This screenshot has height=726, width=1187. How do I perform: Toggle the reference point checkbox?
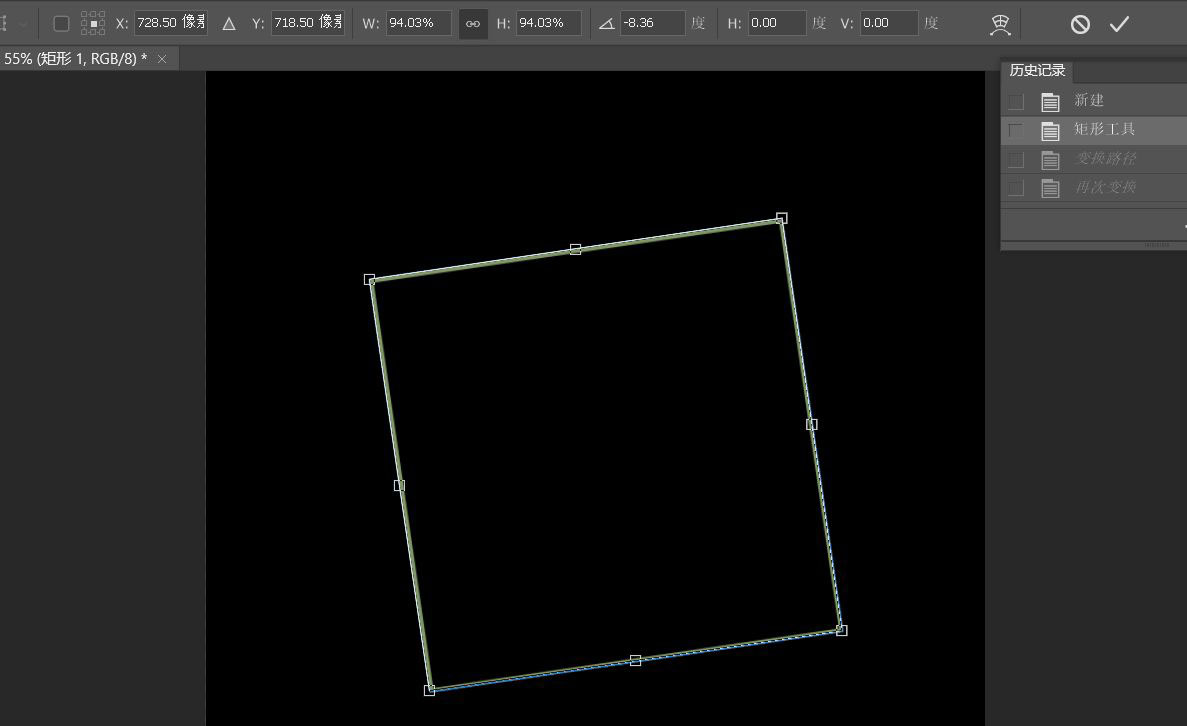point(61,23)
